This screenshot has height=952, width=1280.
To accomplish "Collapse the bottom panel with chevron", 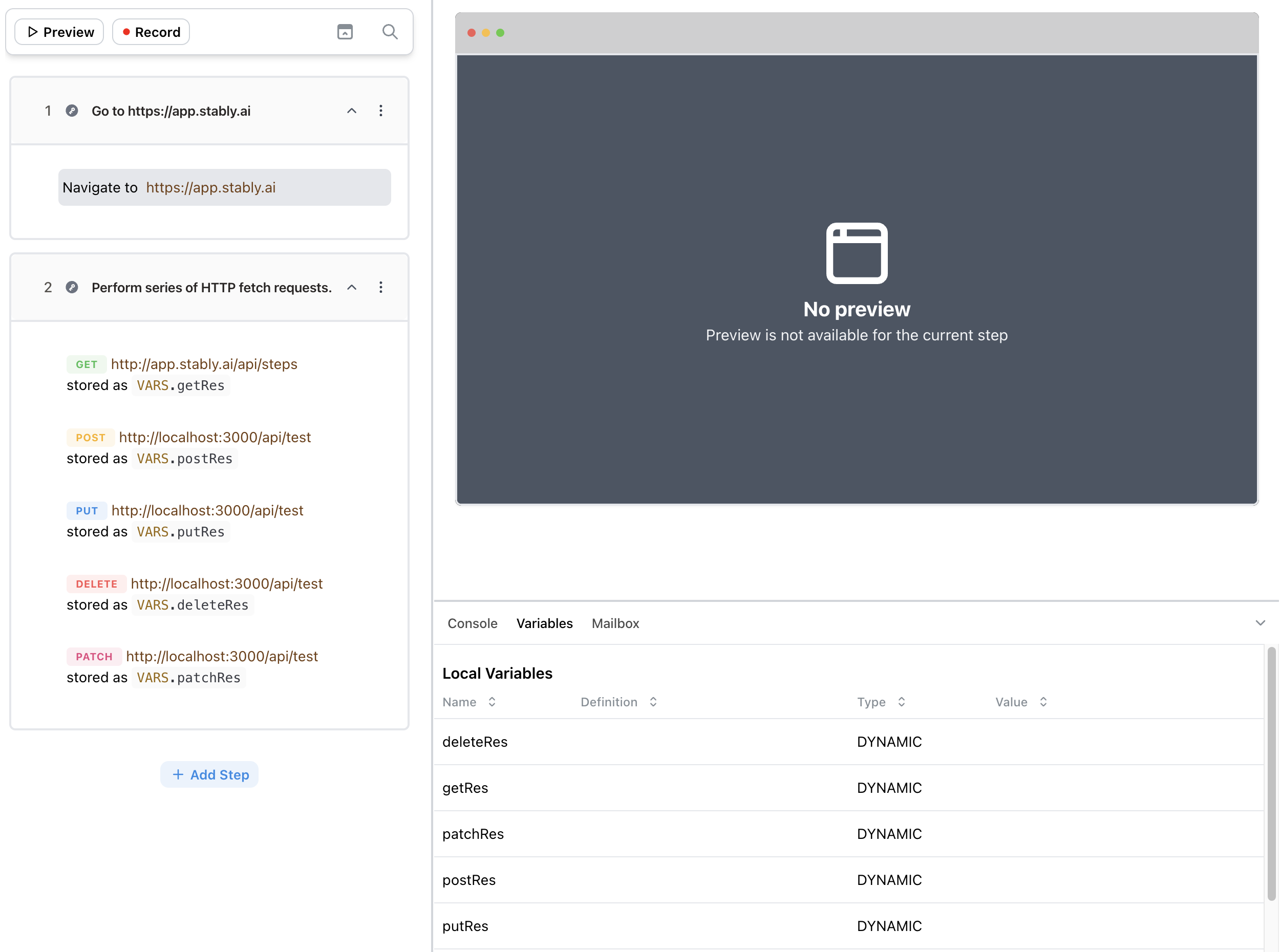I will [x=1260, y=623].
